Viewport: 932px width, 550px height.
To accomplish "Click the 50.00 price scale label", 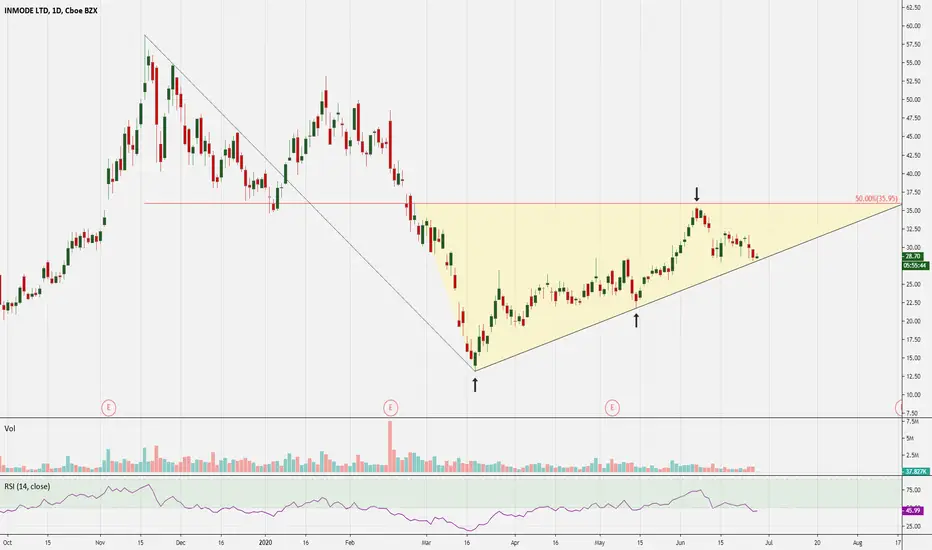I will coord(913,100).
